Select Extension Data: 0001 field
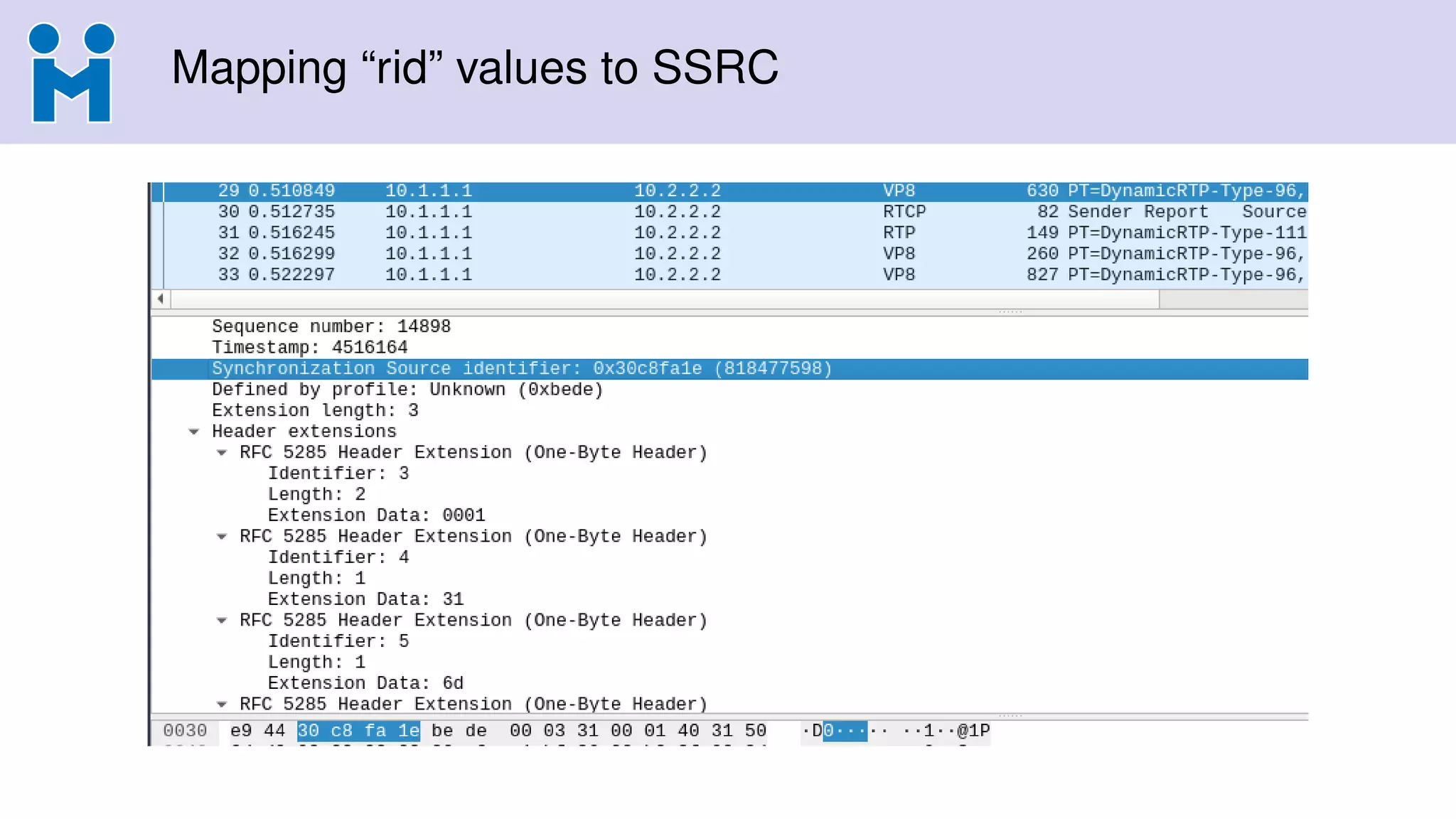 click(x=376, y=515)
